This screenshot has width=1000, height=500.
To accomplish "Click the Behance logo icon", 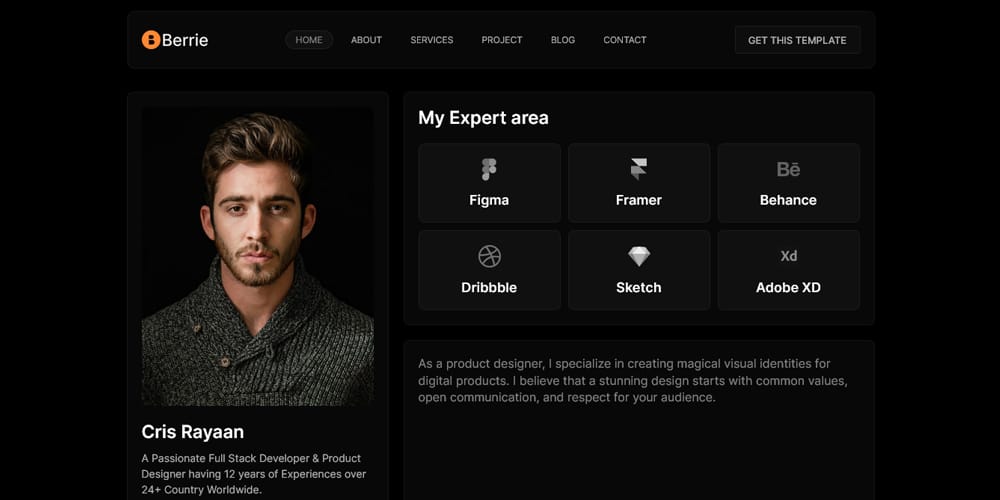I will pyautogui.click(x=788, y=169).
